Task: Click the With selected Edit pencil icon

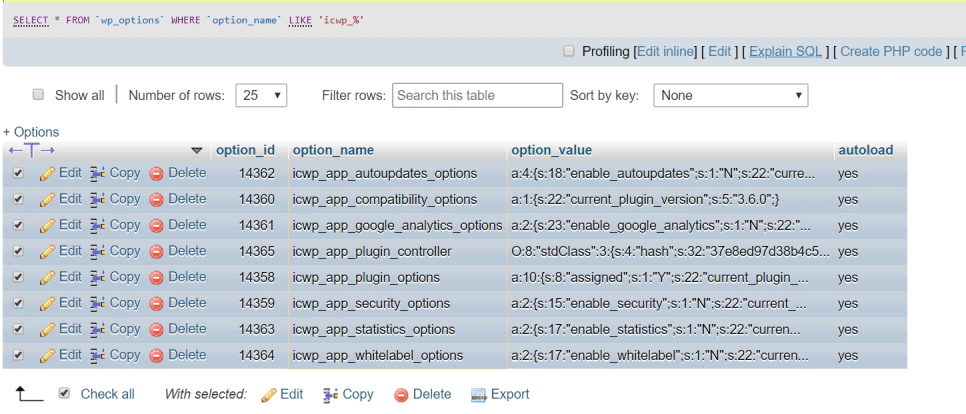Action: tap(269, 395)
